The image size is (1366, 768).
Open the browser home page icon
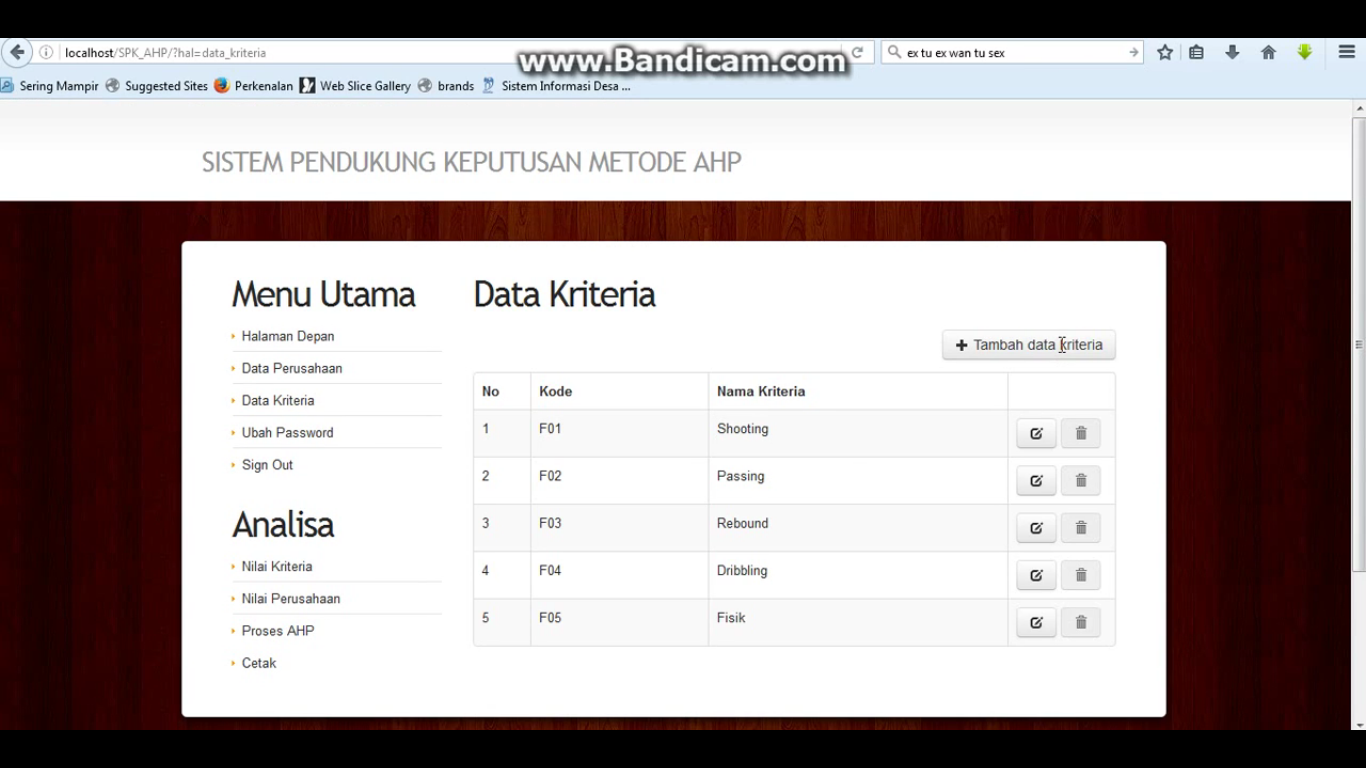click(1268, 53)
